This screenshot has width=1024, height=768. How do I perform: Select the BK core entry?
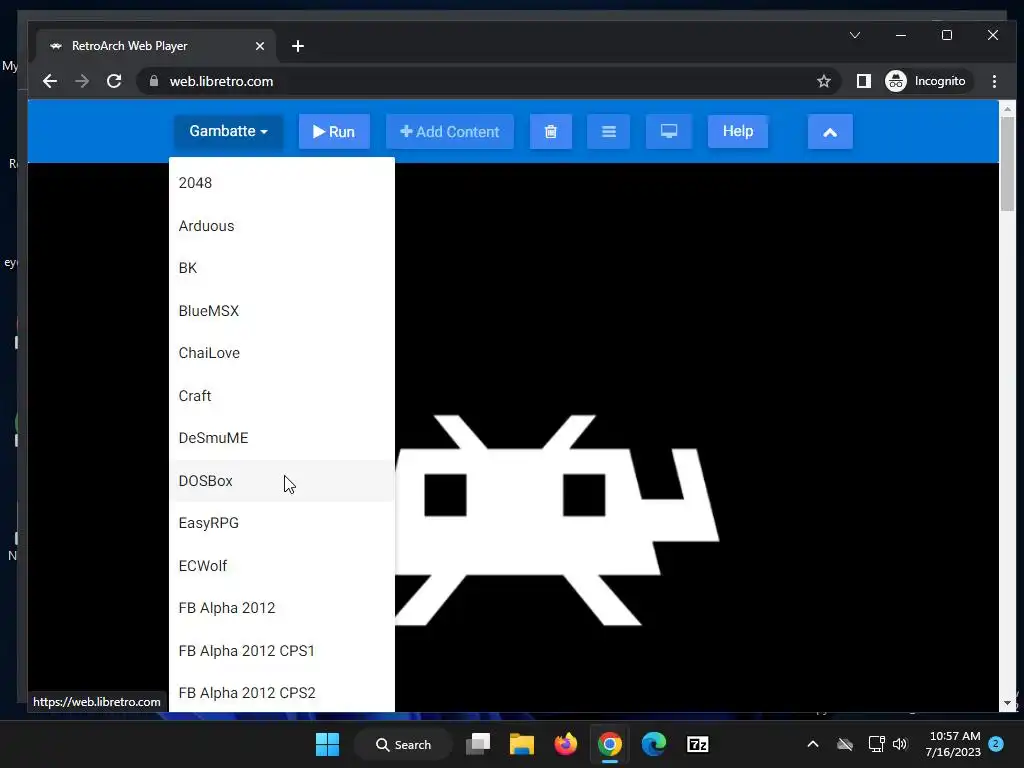click(281, 268)
